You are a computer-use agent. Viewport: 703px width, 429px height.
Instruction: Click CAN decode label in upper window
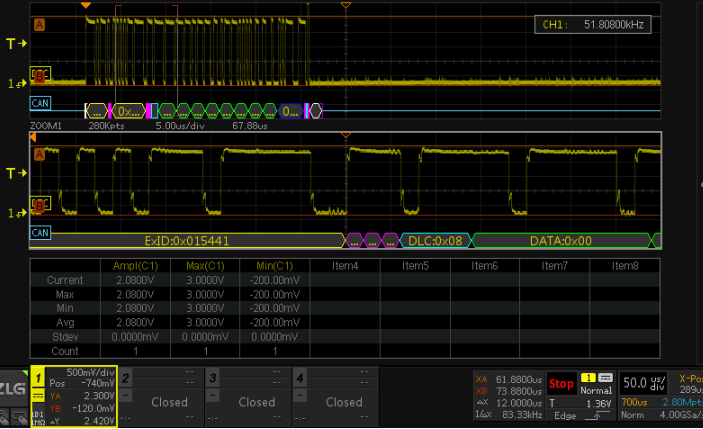coord(40,103)
